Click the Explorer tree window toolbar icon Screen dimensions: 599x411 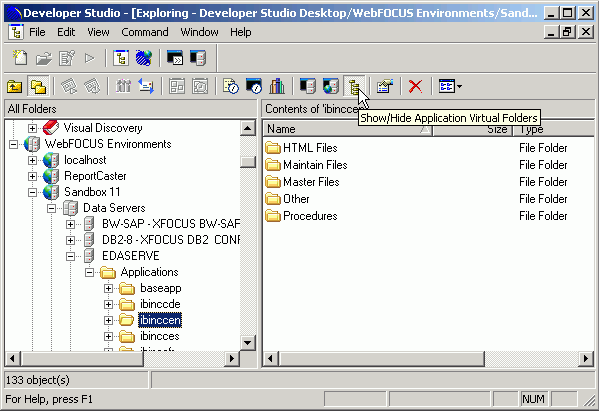click(x=121, y=58)
